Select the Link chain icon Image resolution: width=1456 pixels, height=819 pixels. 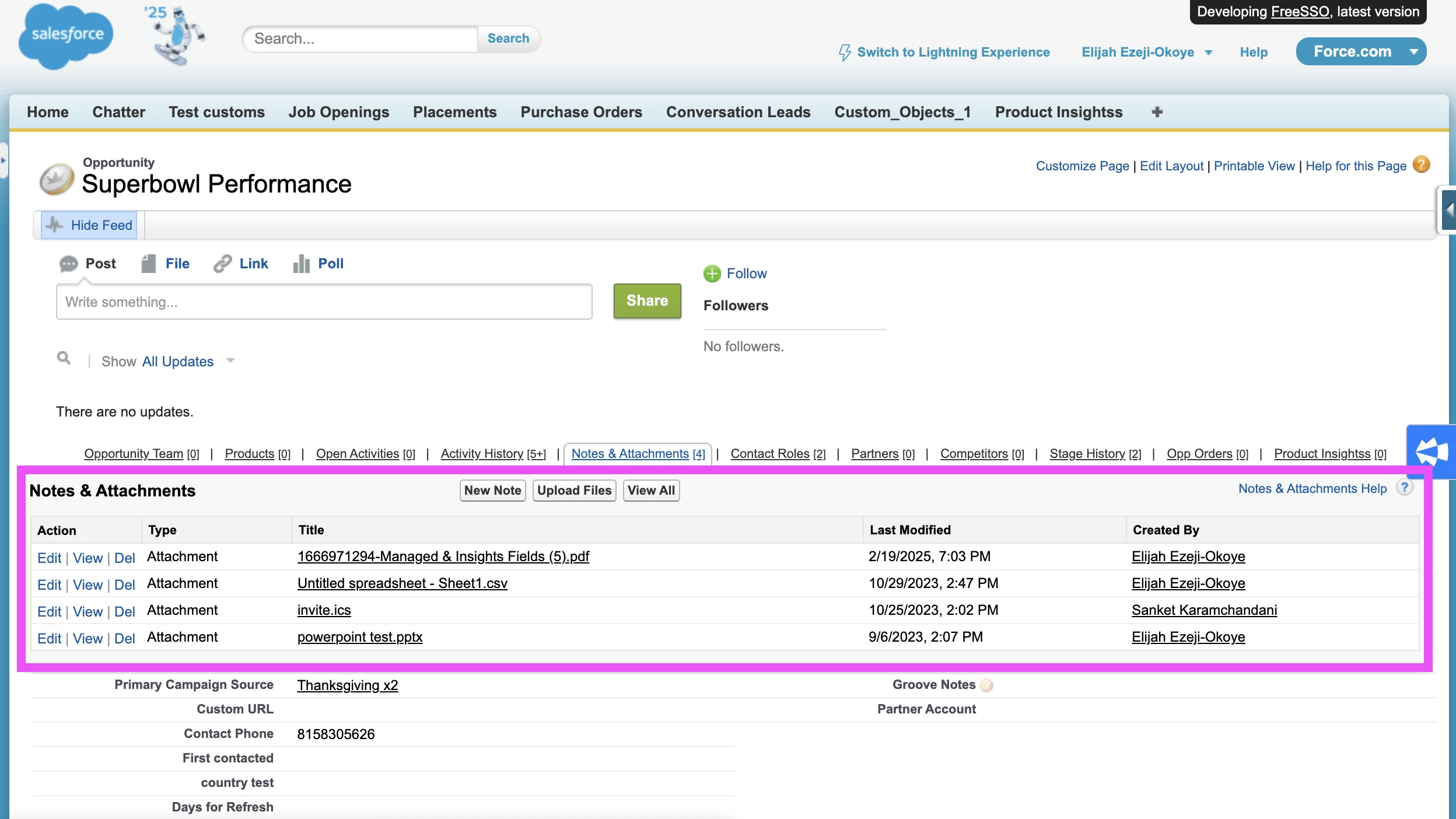pyautogui.click(x=222, y=264)
